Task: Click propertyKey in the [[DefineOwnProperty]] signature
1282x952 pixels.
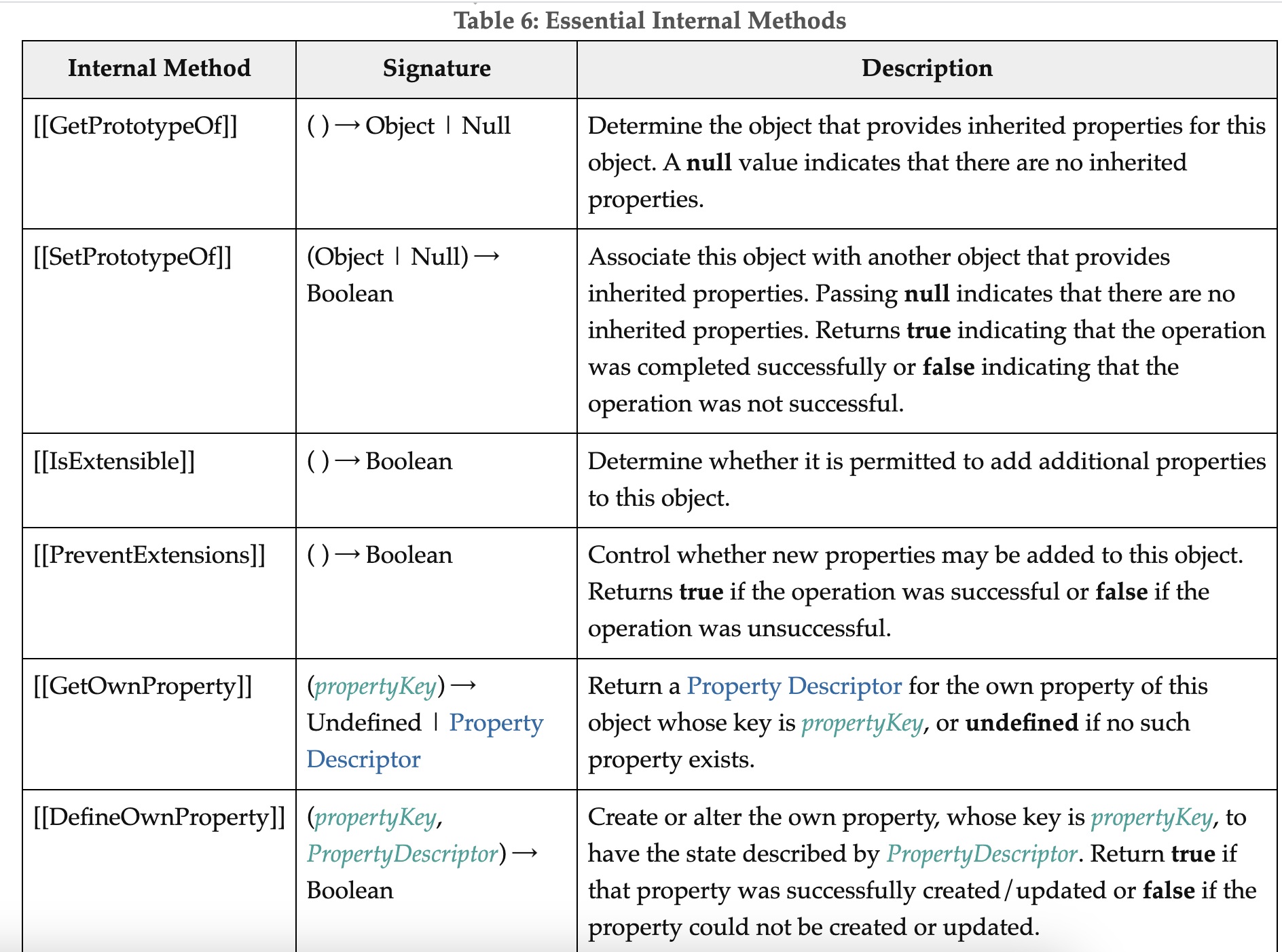Action: point(376,818)
